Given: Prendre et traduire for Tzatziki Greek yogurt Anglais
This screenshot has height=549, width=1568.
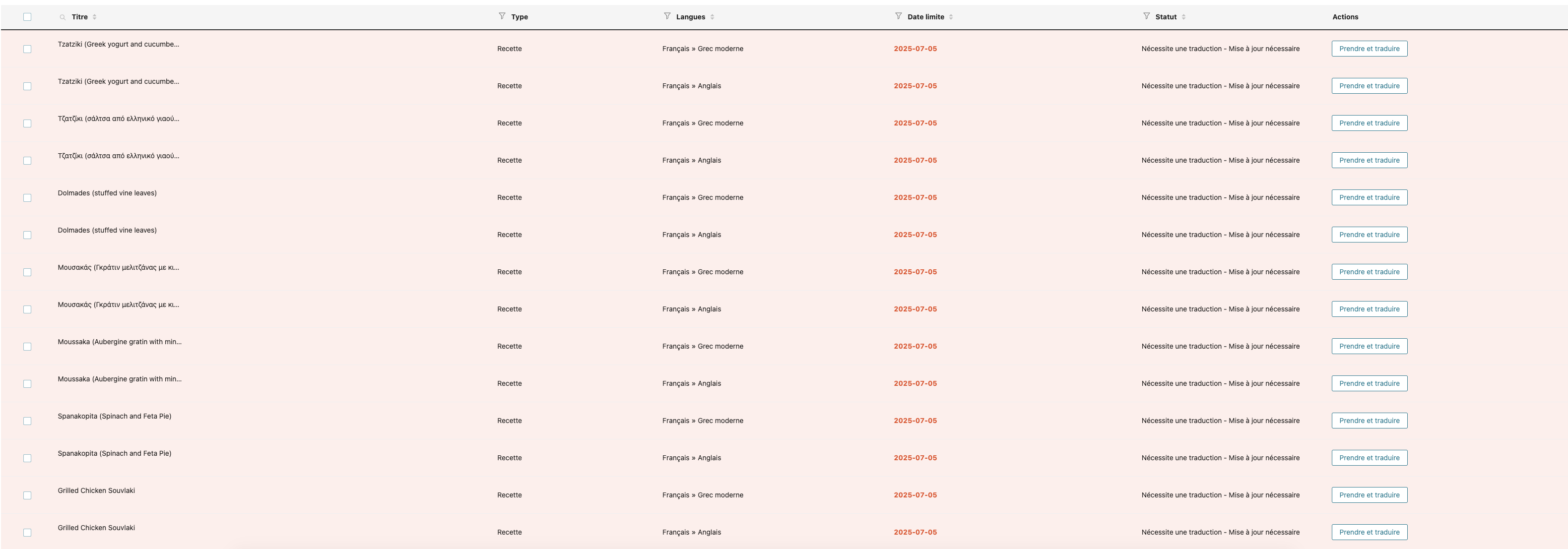Looking at the screenshot, I should tap(1369, 86).
